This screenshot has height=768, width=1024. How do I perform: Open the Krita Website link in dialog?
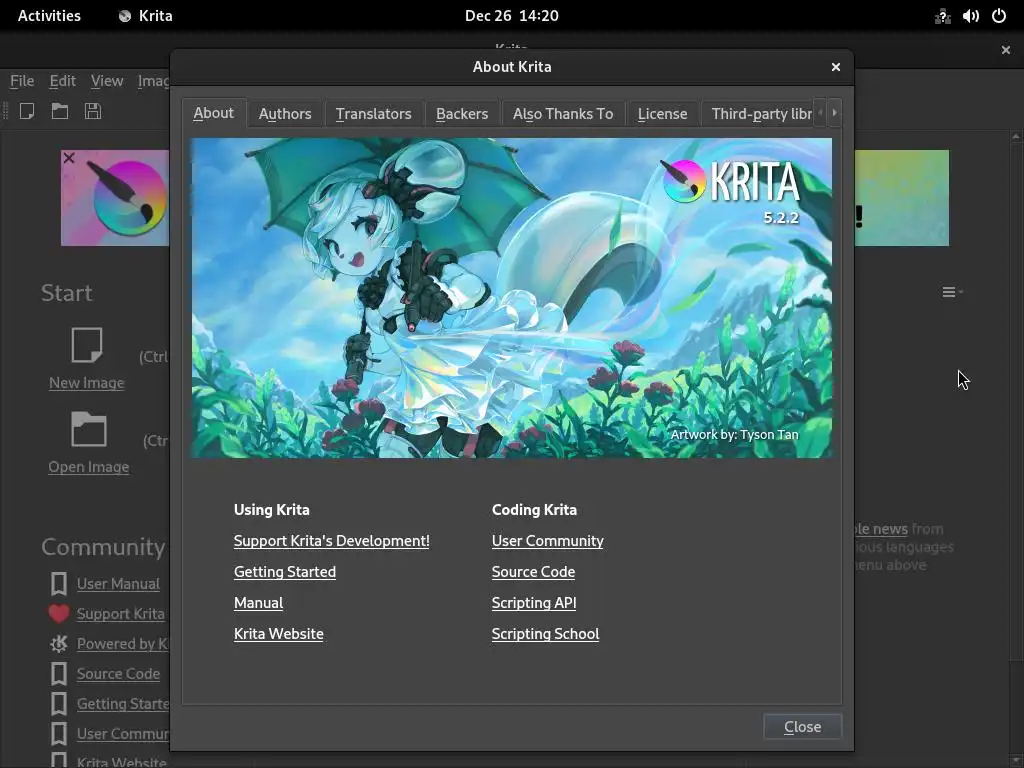click(279, 633)
